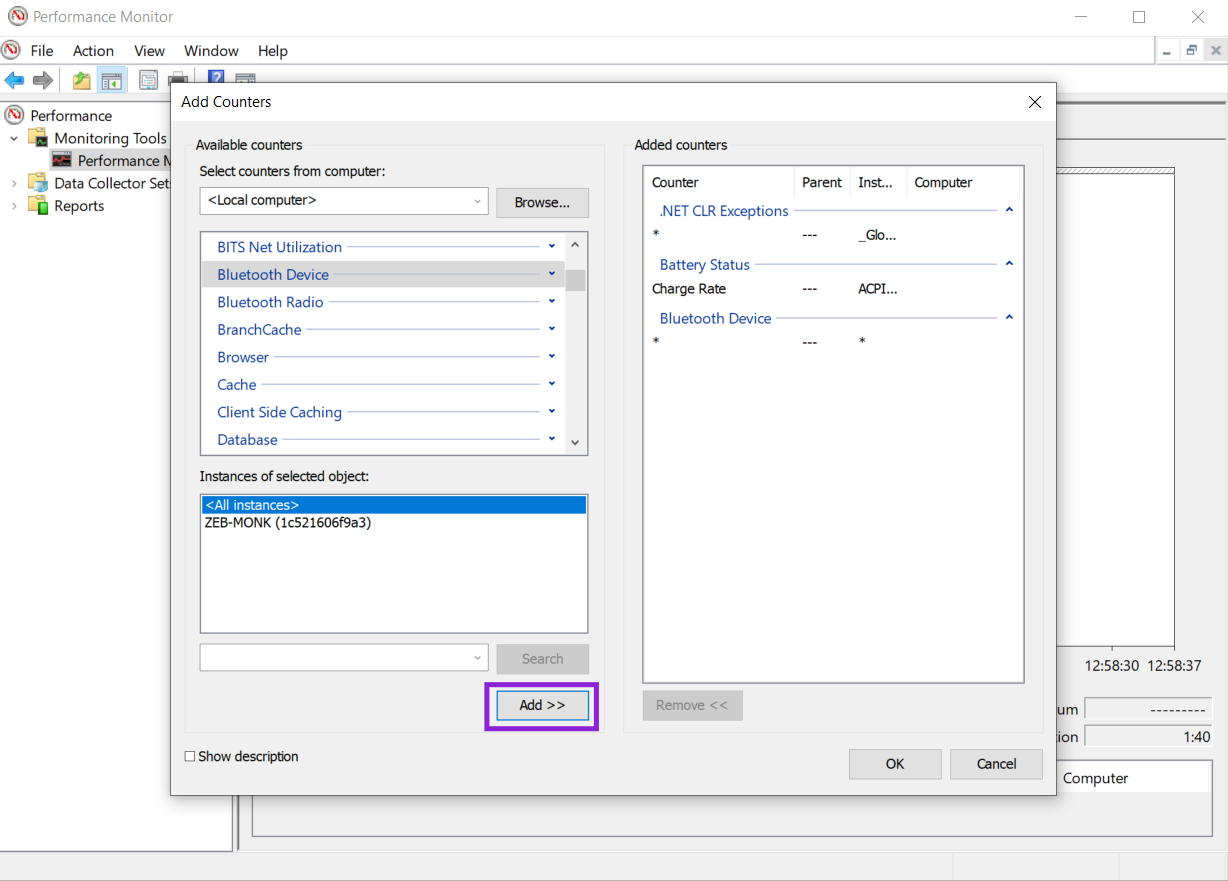This screenshot has height=881, width=1228.
Task: Click the Add >> button
Action: coord(542,705)
